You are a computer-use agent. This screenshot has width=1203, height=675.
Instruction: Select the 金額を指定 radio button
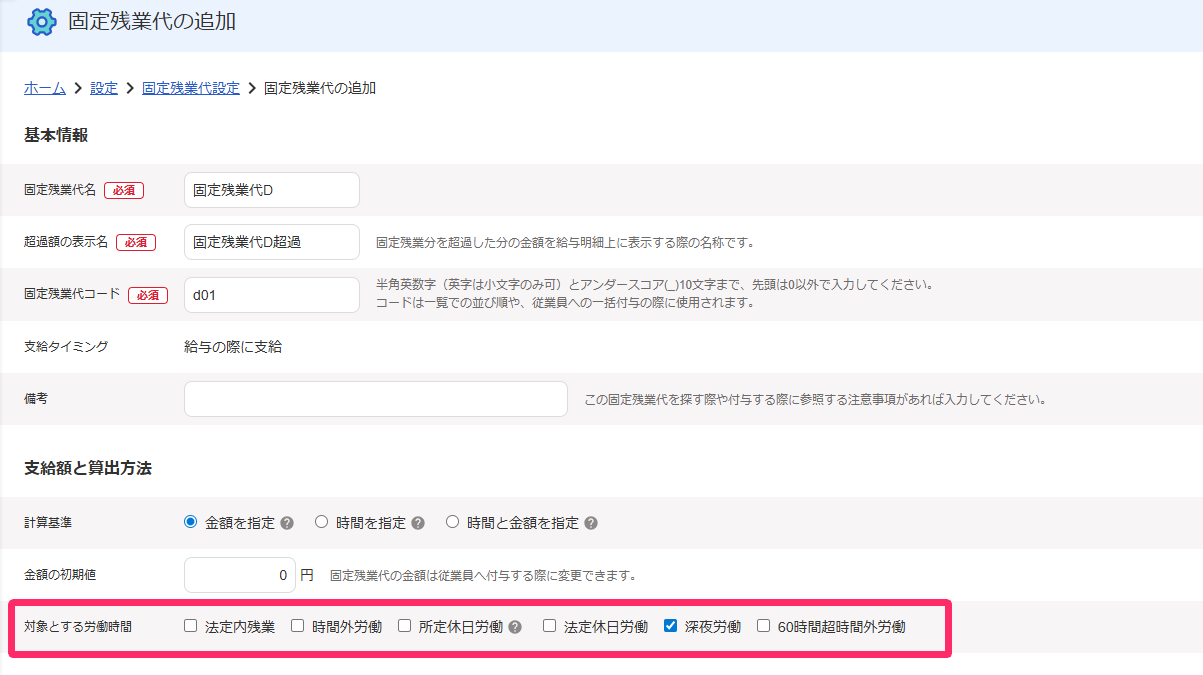pos(191,522)
